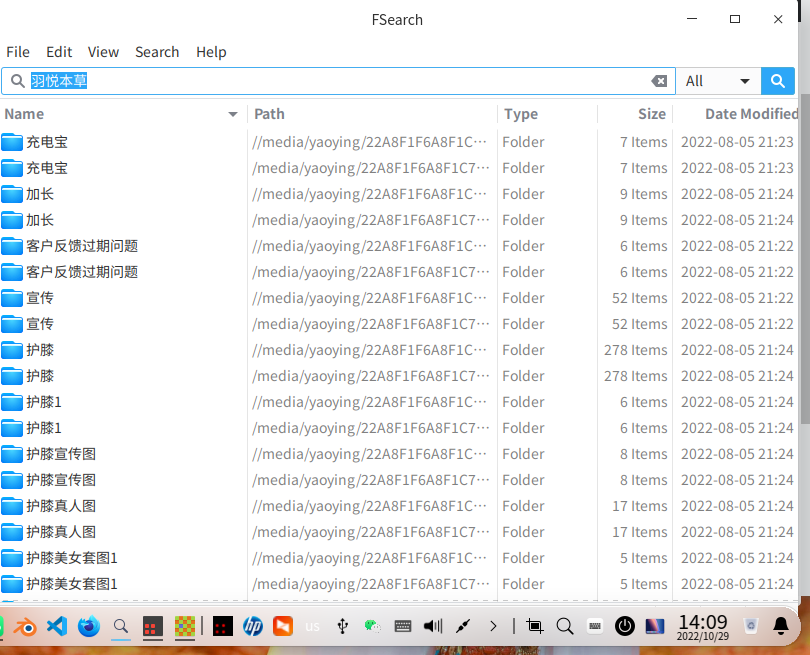Open Visual Studio Code from the taskbar

coord(57,626)
